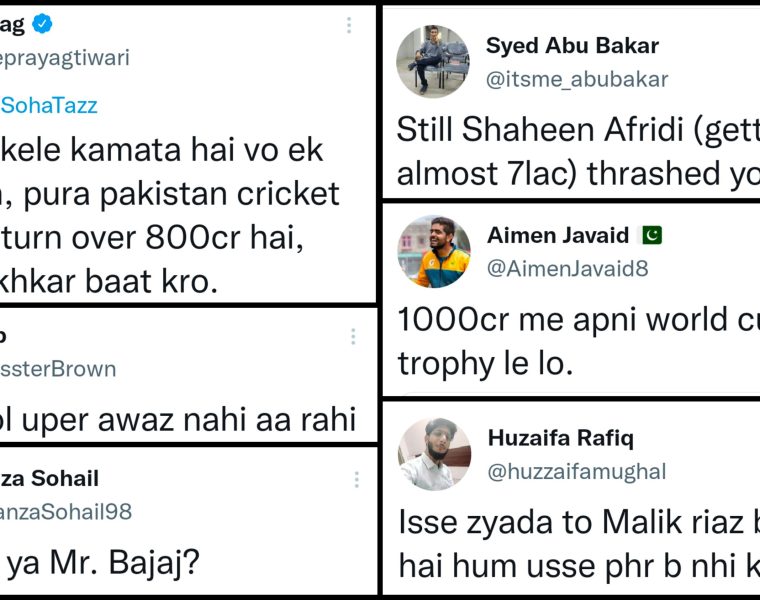This screenshot has height=600, width=760.
Task: Click the handle ending in prayagtiwari
Action: pyautogui.click(x=65, y=58)
